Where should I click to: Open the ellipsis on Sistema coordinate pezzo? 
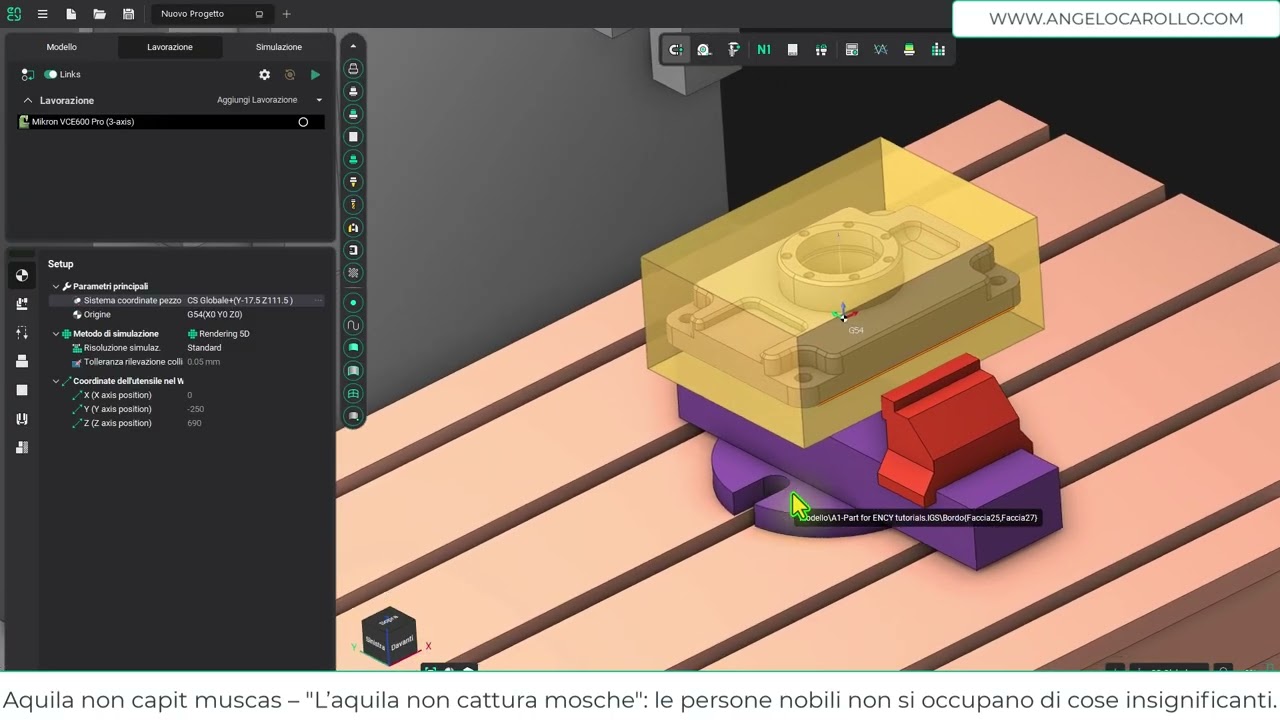(x=318, y=300)
